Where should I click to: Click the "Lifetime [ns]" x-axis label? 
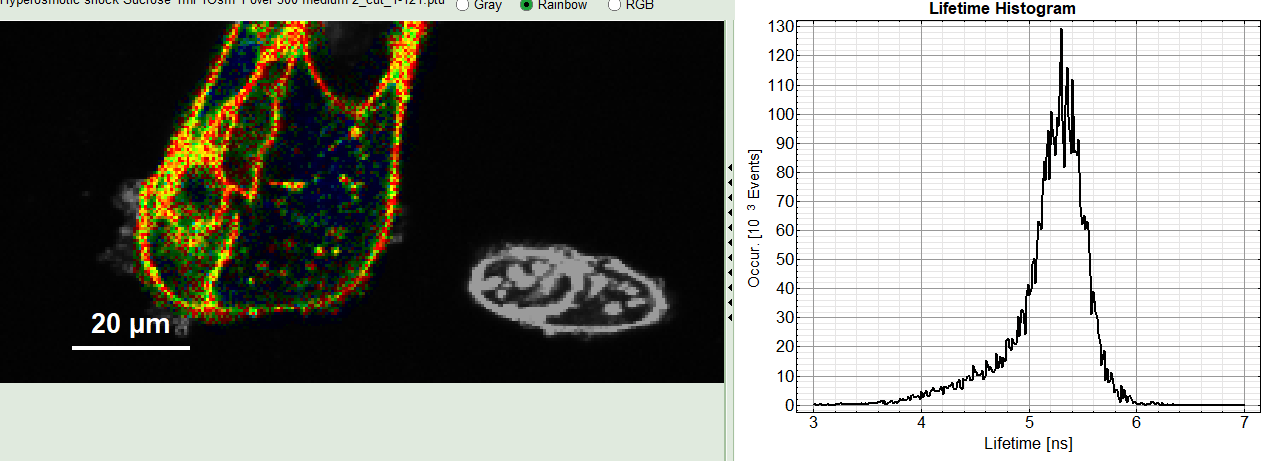[x=1027, y=443]
